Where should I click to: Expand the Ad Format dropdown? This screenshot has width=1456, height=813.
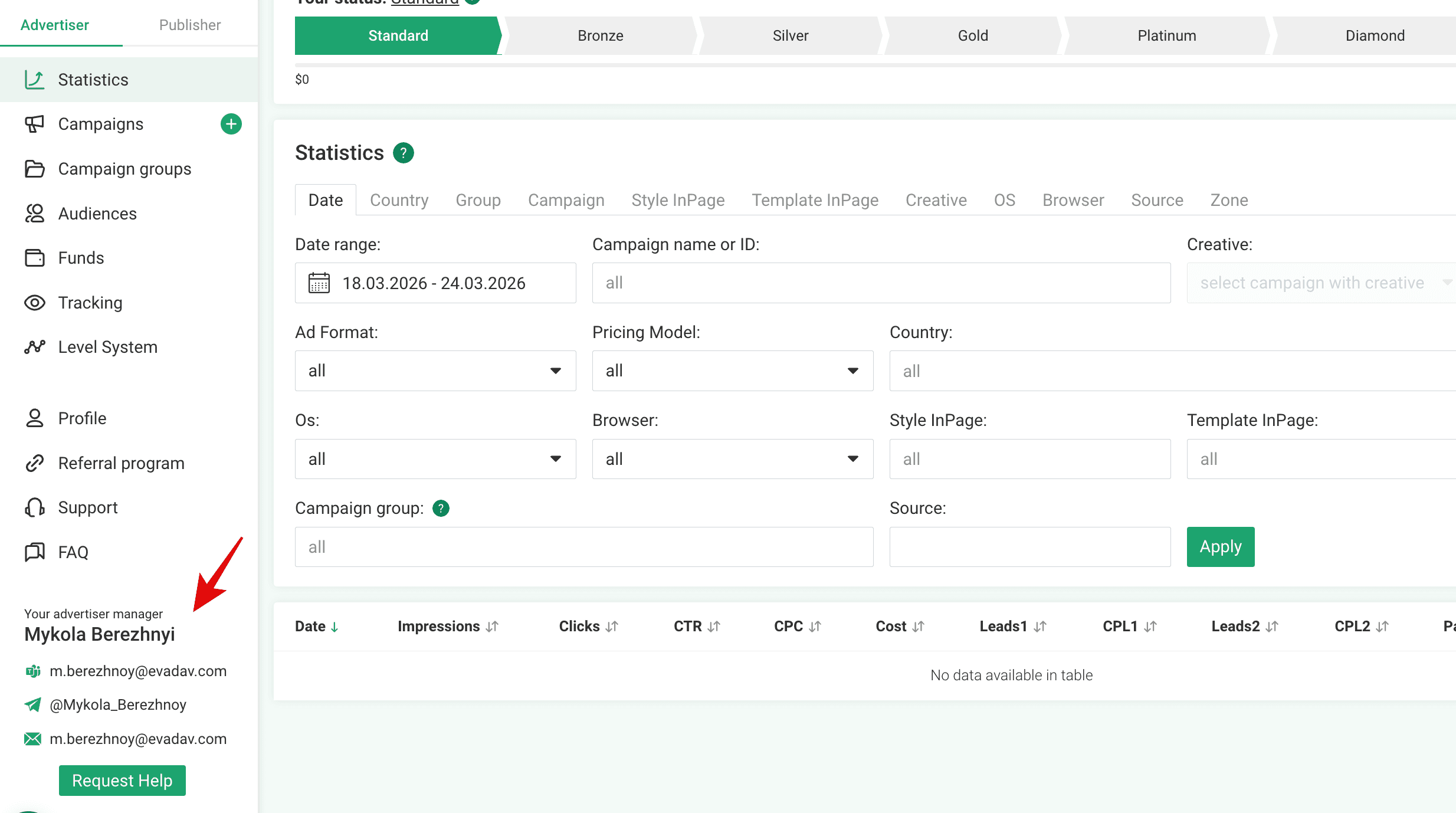[x=435, y=371]
